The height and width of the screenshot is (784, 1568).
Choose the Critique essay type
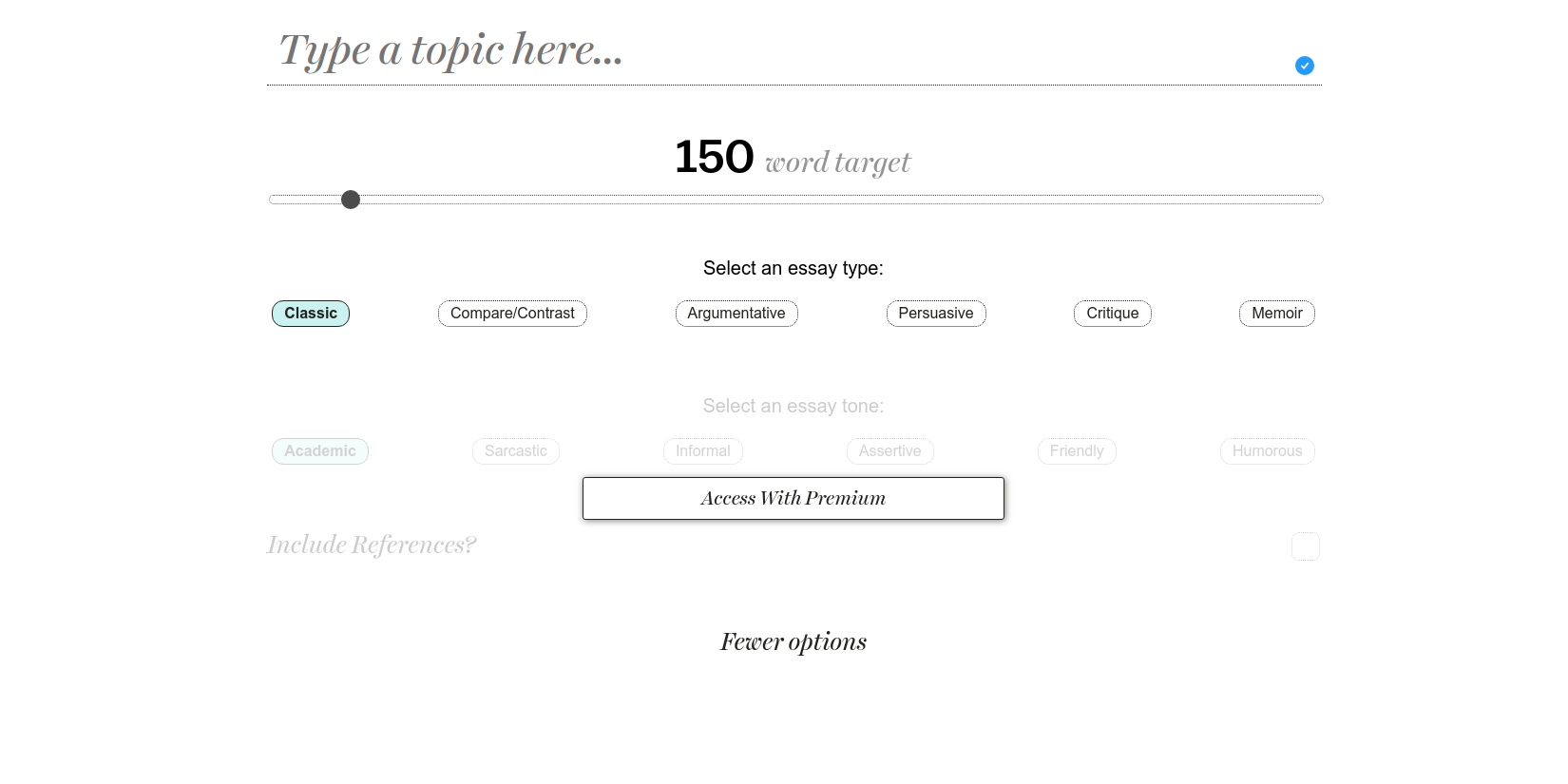[x=1112, y=314]
